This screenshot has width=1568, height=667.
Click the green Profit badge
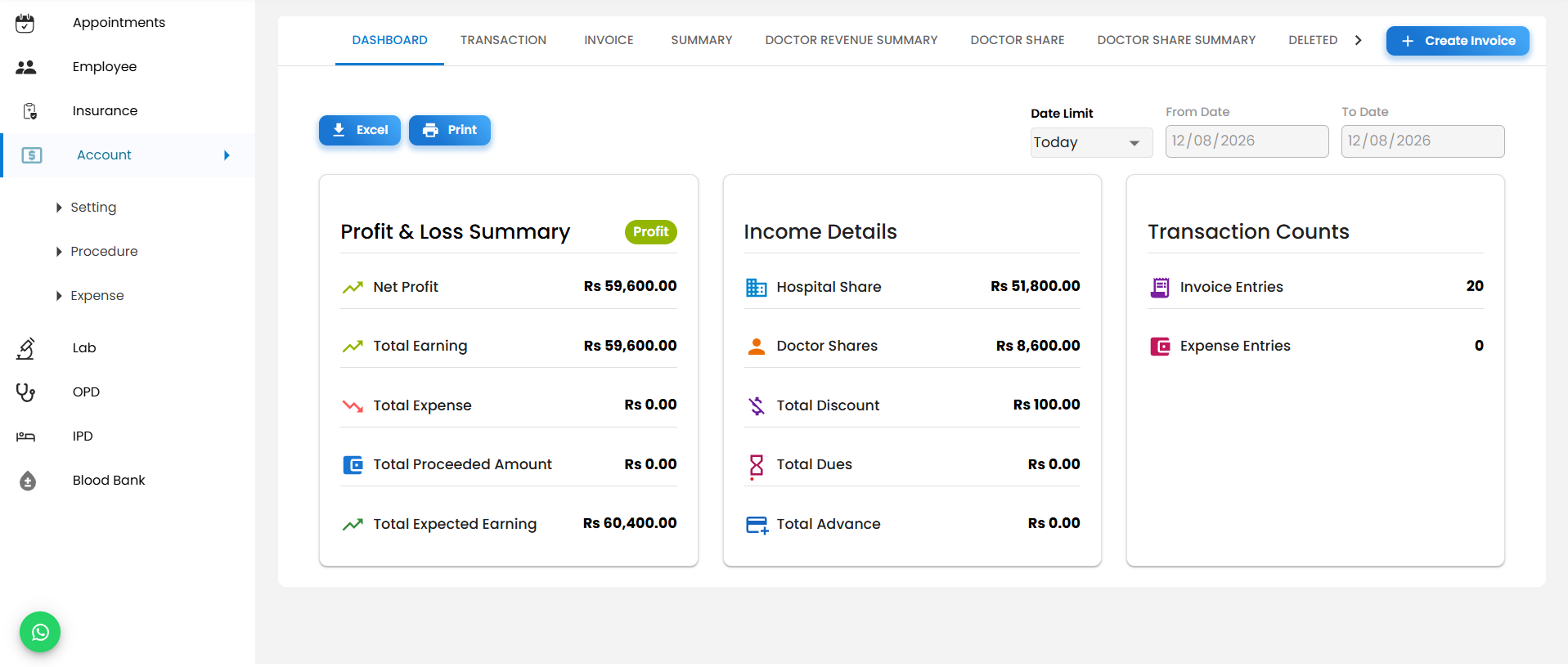point(651,232)
